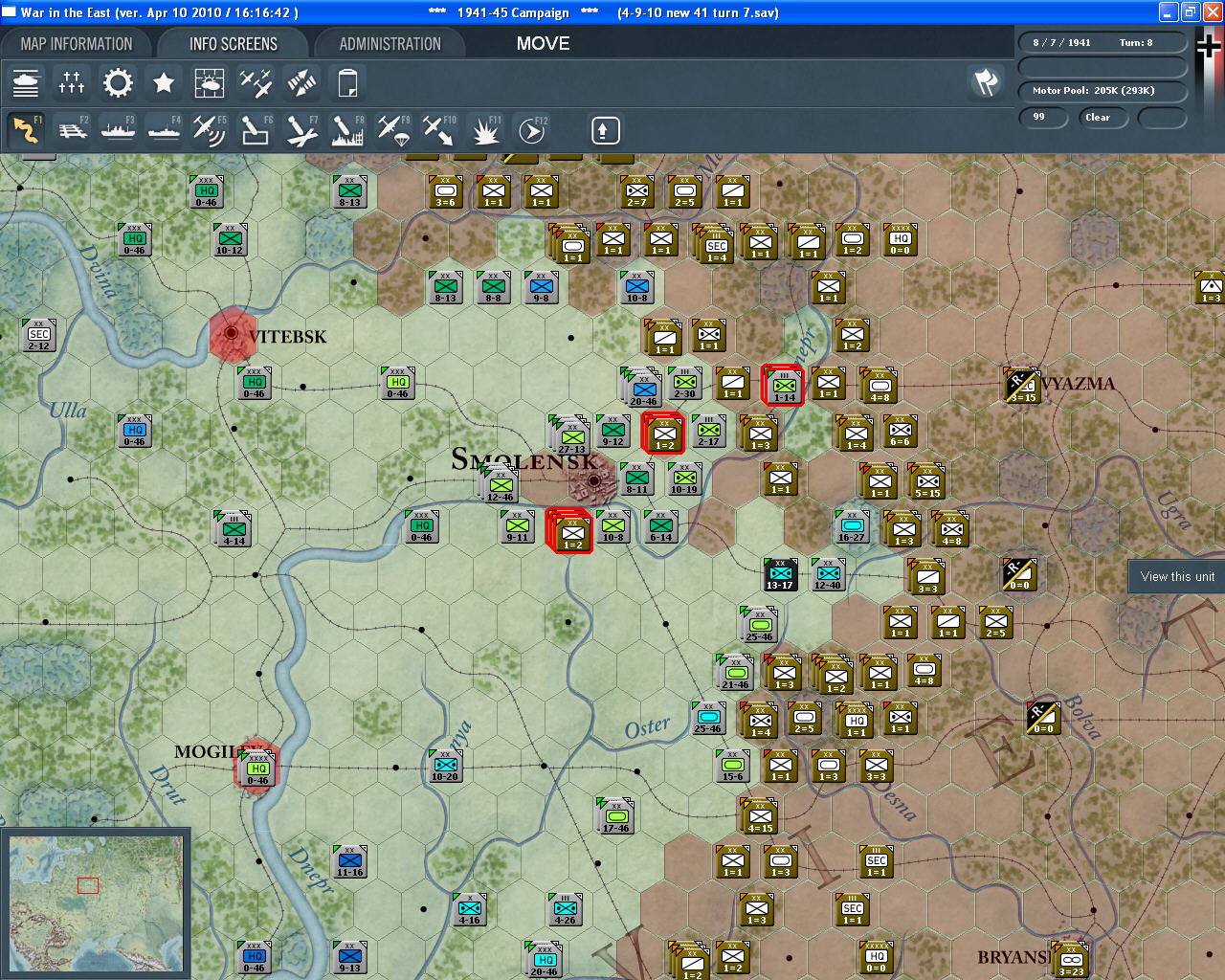Select German unit 21-46
Viewport: 1225px width, 980px height.
point(735,673)
